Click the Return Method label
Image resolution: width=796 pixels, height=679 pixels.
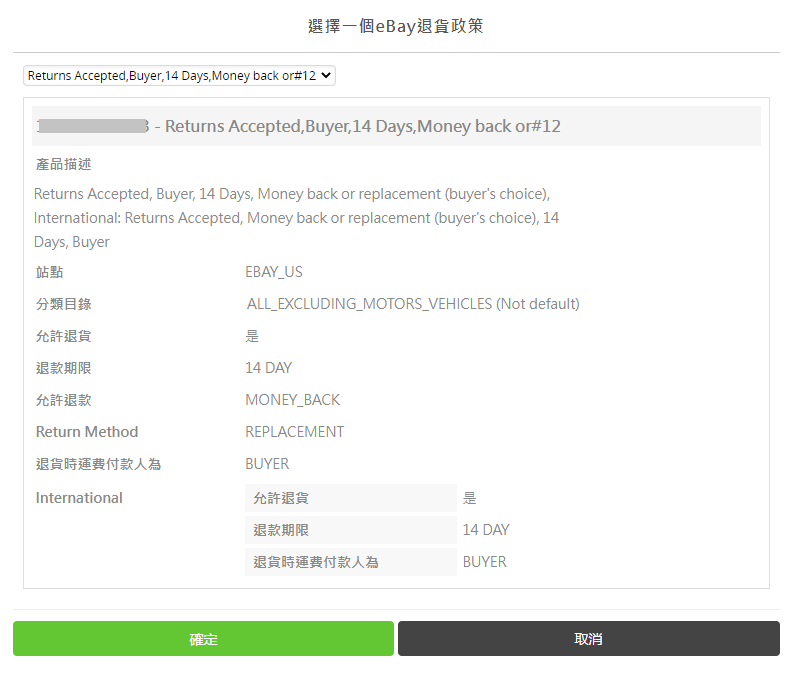(x=87, y=432)
